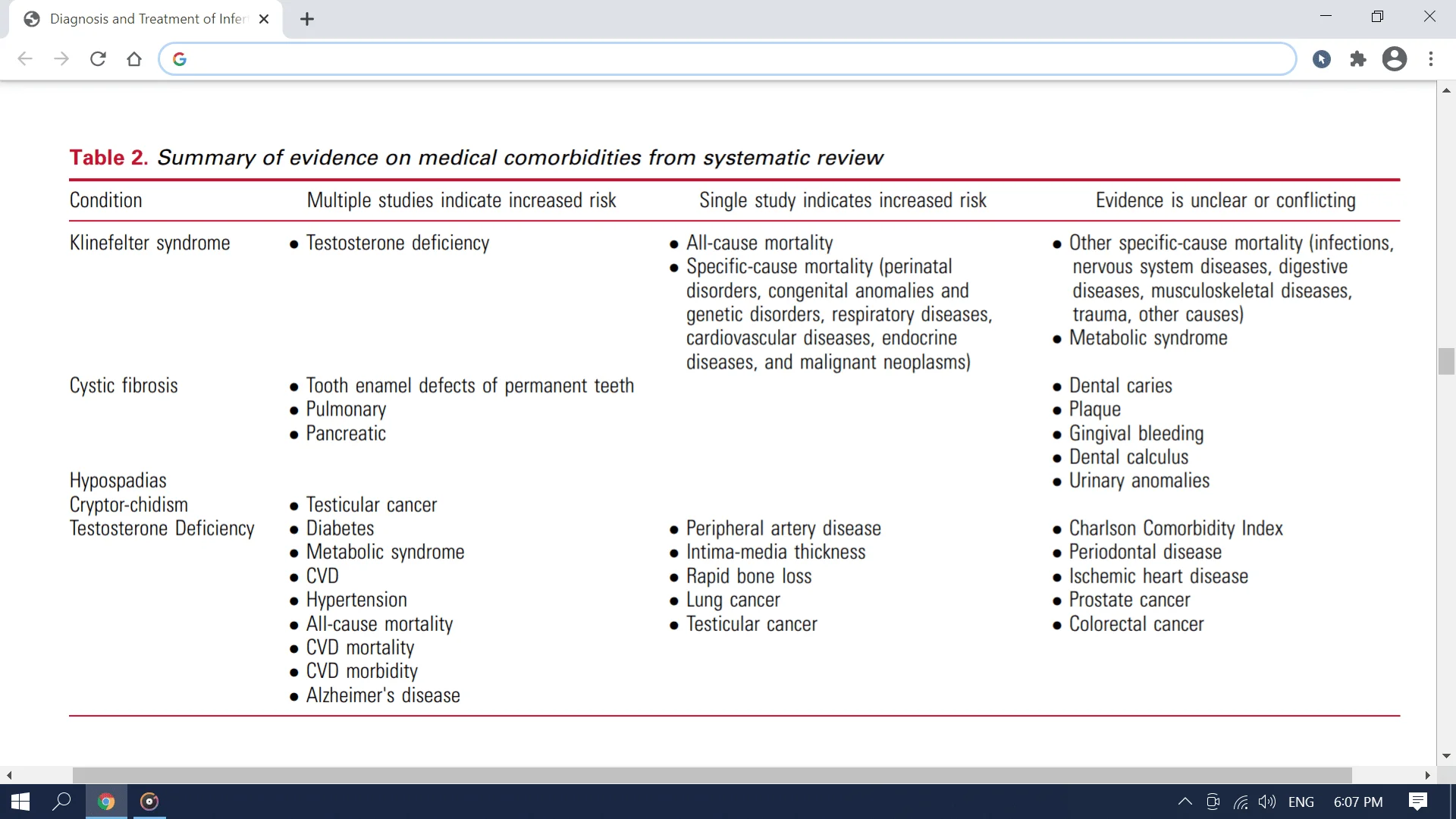Click the Colorectal cancer entry
This screenshot has width=1456, height=819.
(1136, 624)
